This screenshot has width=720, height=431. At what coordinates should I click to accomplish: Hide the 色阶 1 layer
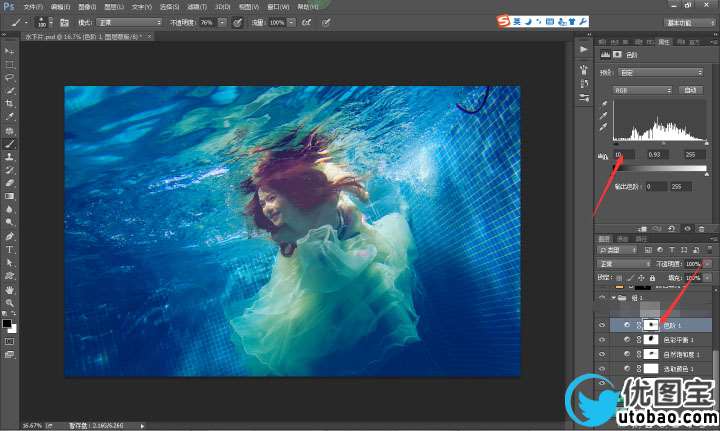(x=602, y=325)
